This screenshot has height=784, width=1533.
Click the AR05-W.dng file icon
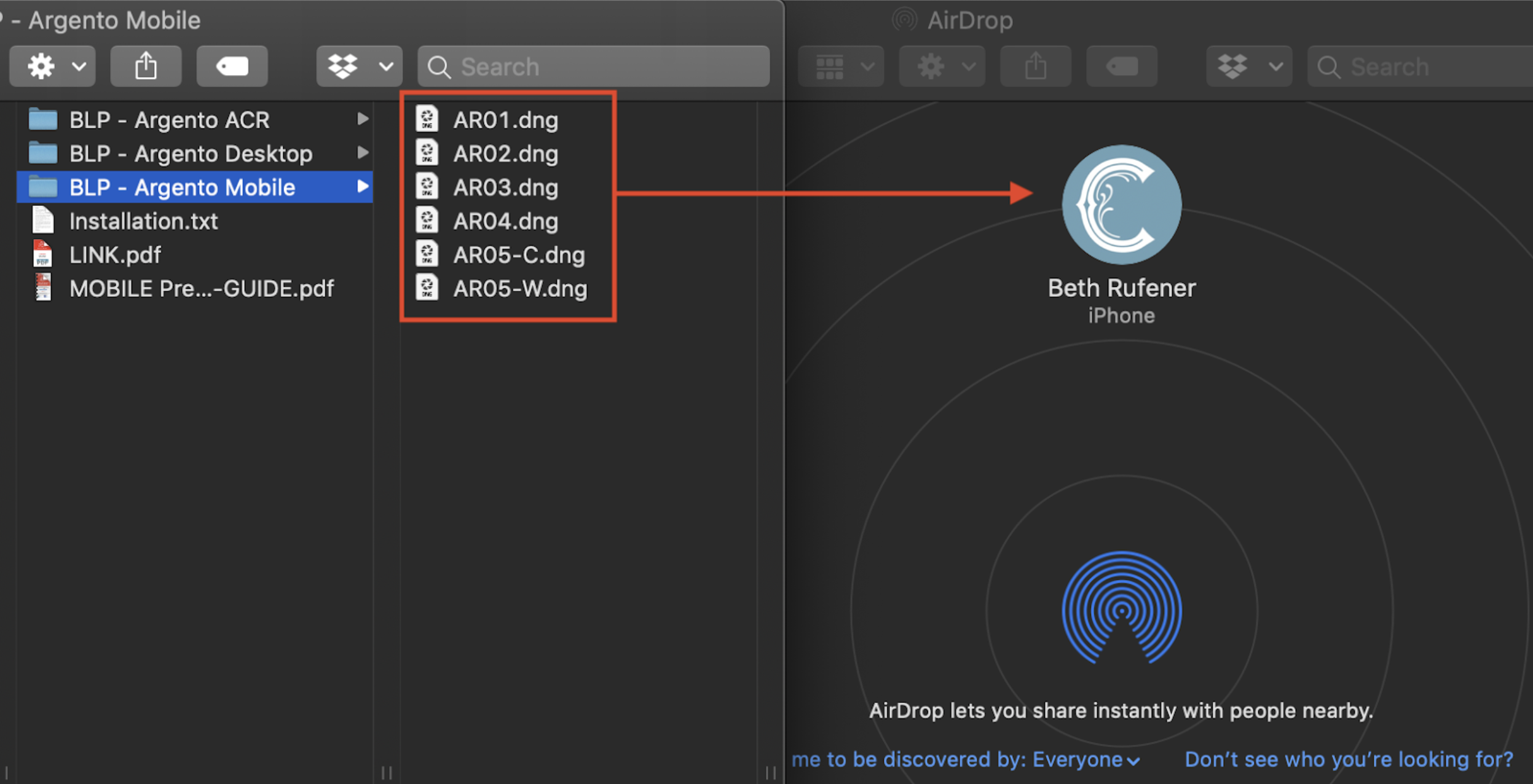pos(427,288)
